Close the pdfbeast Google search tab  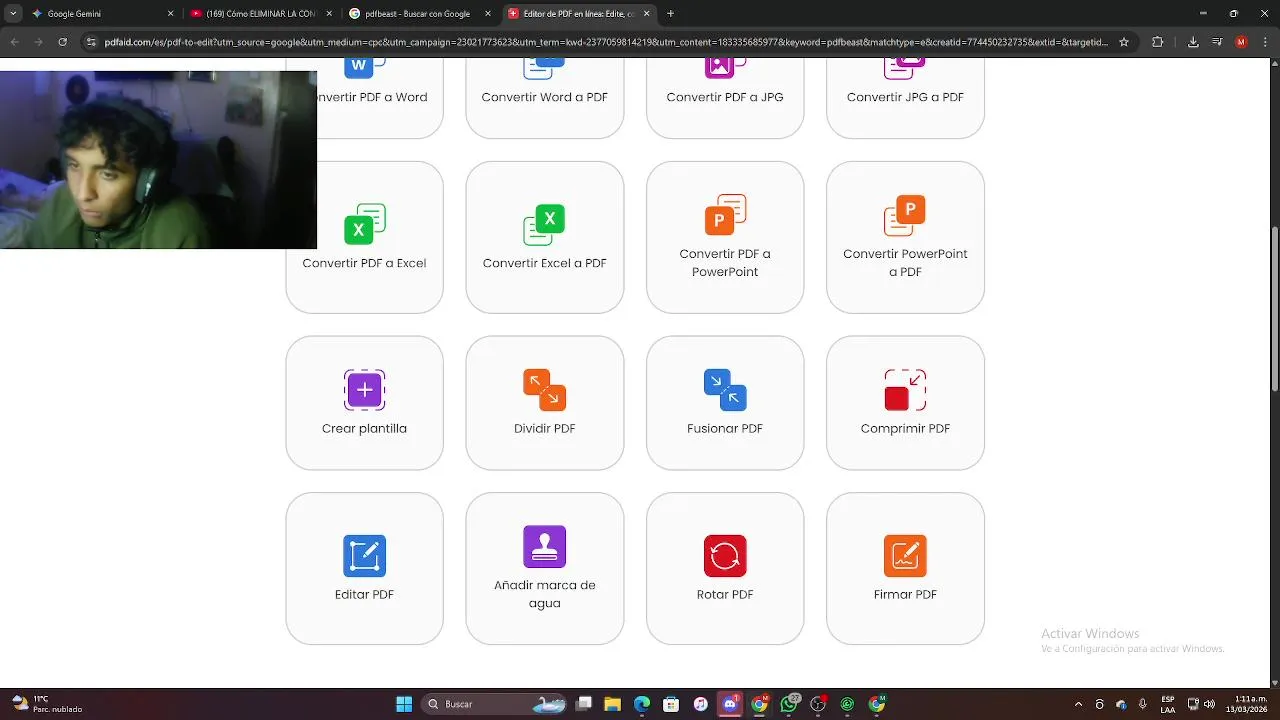[488, 14]
